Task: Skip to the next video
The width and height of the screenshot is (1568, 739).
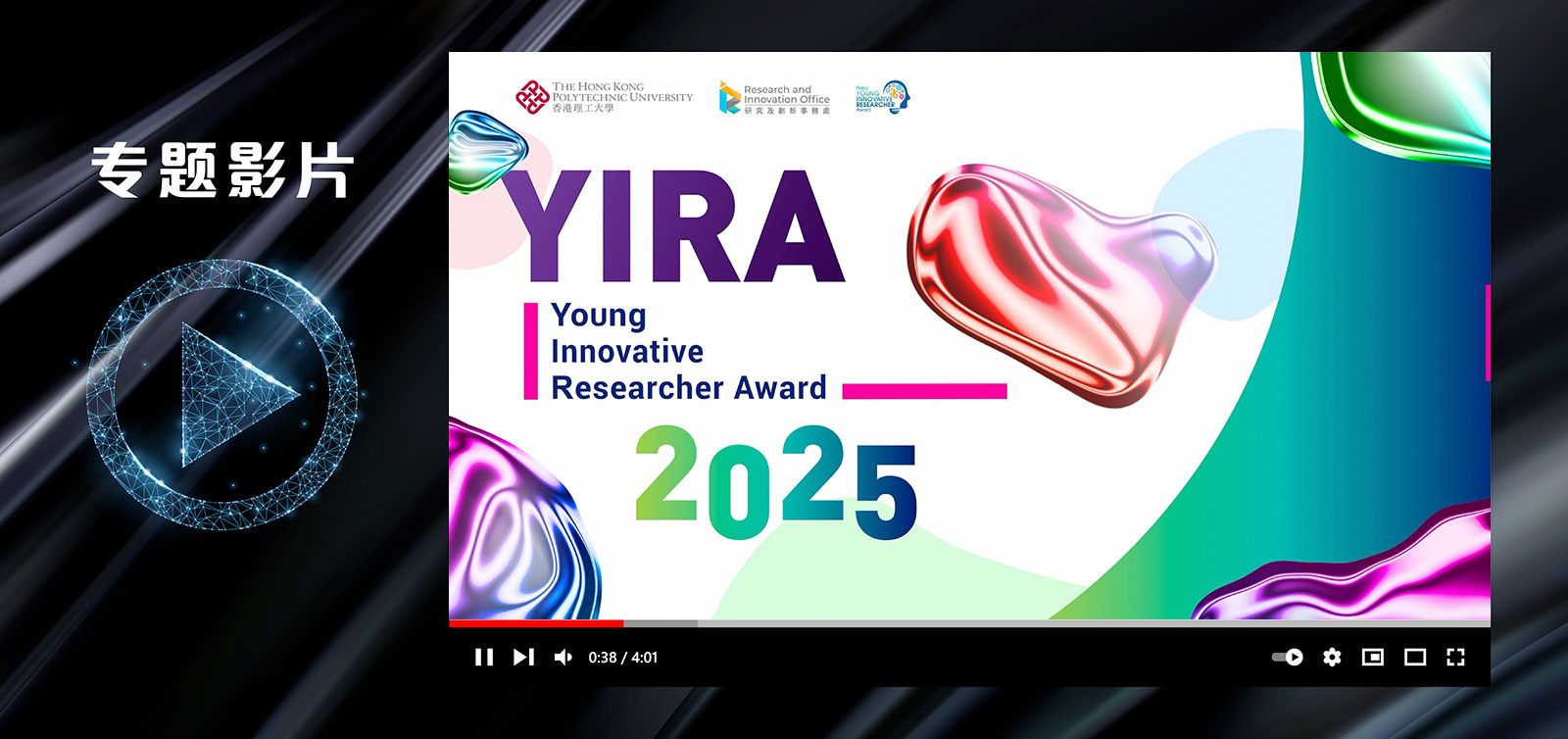Action: click(x=523, y=658)
